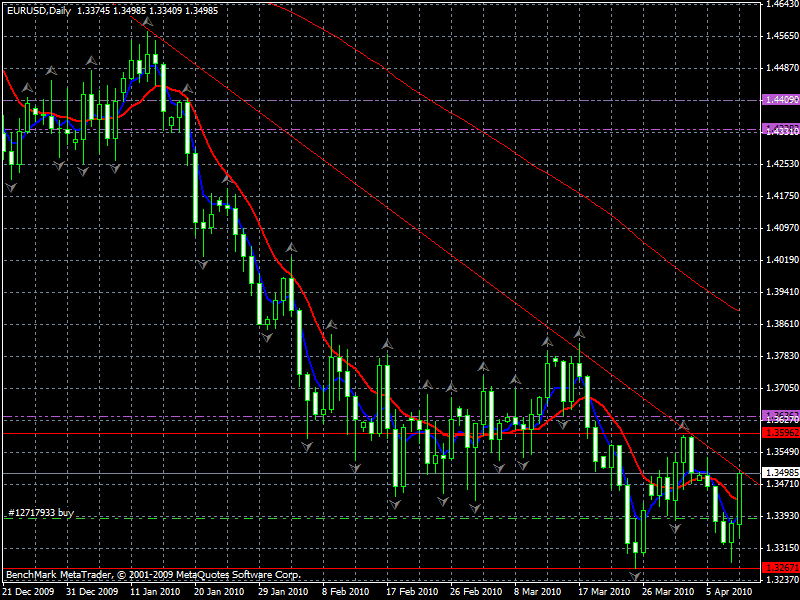Select the 8 Feb 2010 date label
The image size is (800, 600).
(x=345, y=592)
